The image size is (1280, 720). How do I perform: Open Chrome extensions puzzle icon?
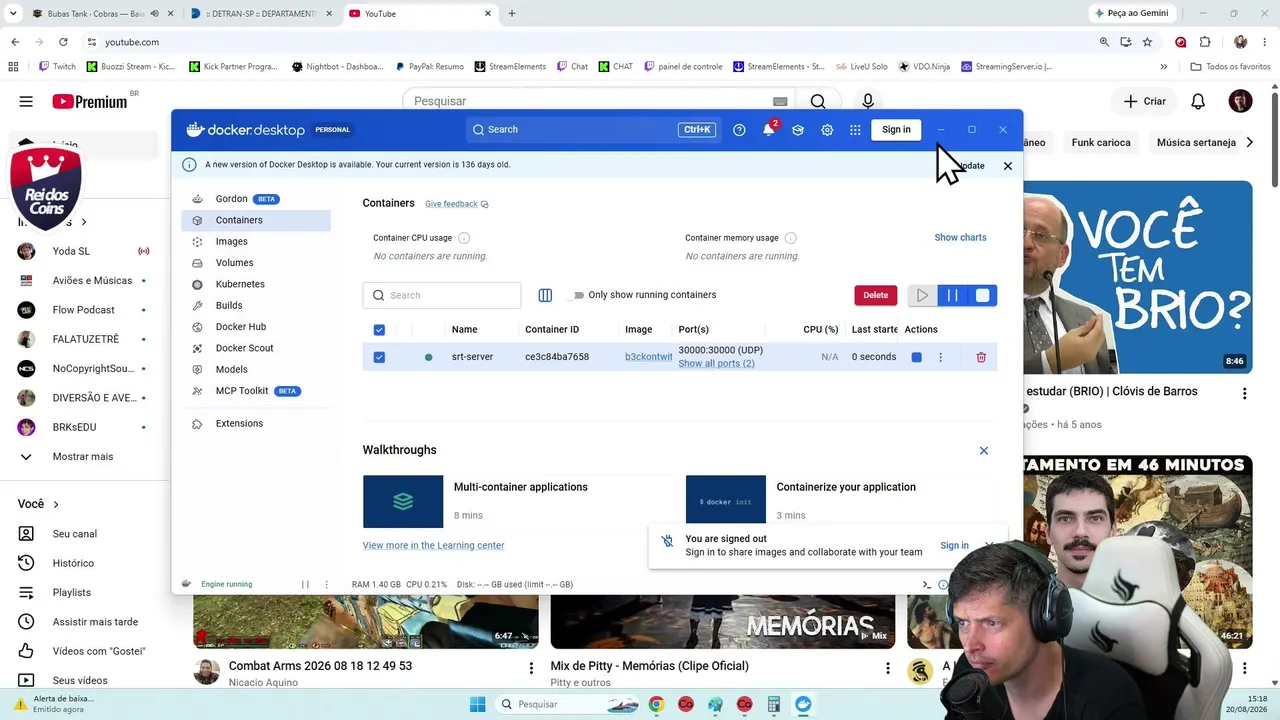click(1205, 42)
